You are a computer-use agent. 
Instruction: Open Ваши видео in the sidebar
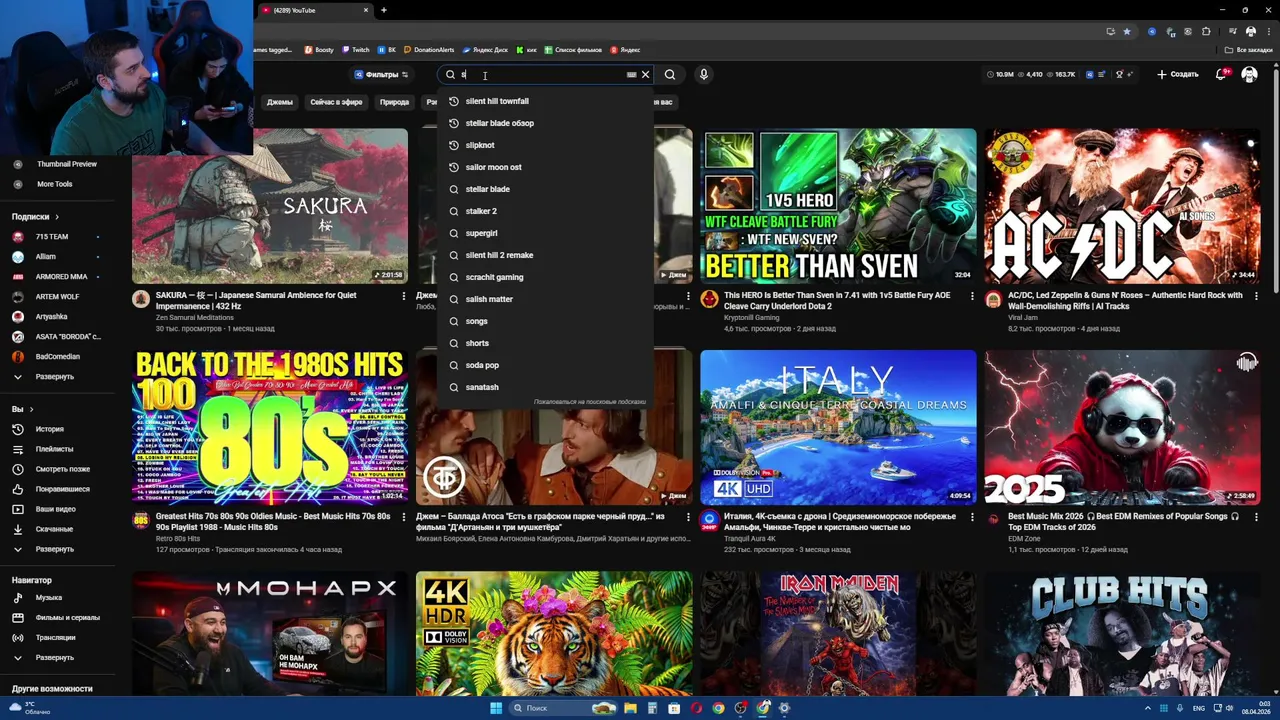[x=55, y=509]
